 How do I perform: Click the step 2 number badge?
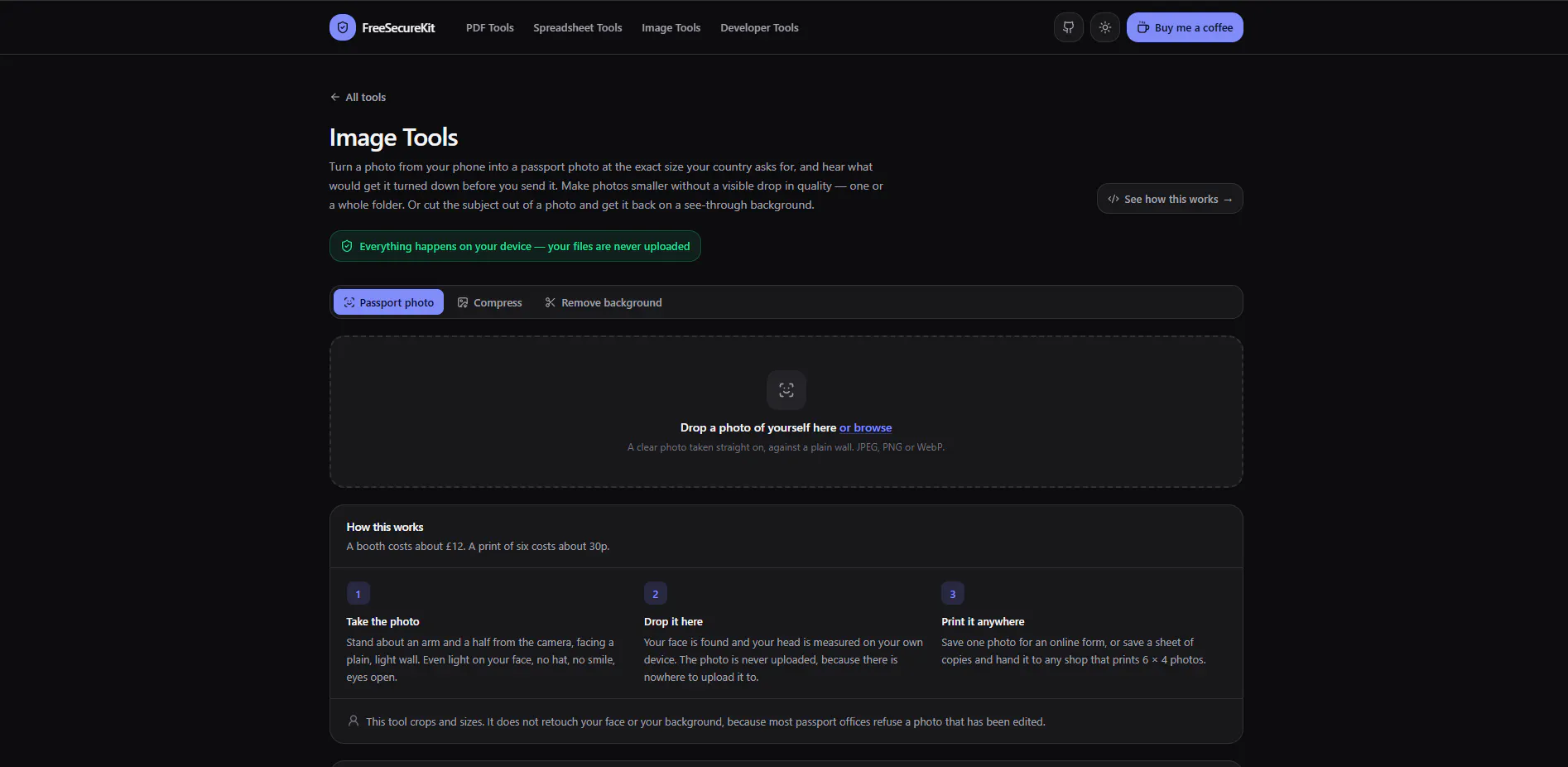coord(656,594)
